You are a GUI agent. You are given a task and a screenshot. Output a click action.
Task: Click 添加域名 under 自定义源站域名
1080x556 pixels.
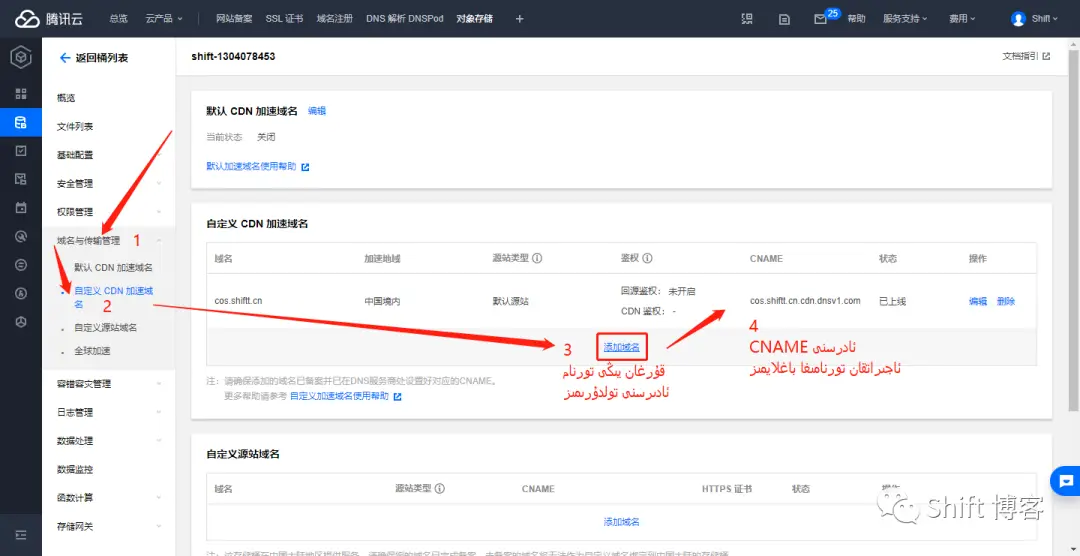(621, 522)
